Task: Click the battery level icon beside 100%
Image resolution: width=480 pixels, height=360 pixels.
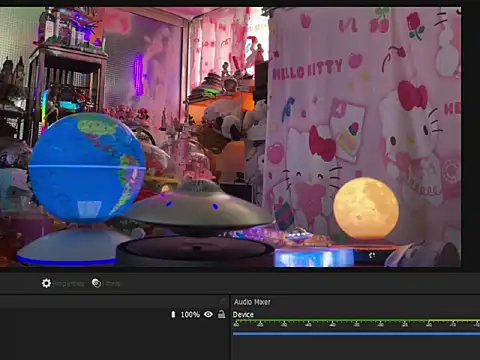Action: click(173, 314)
